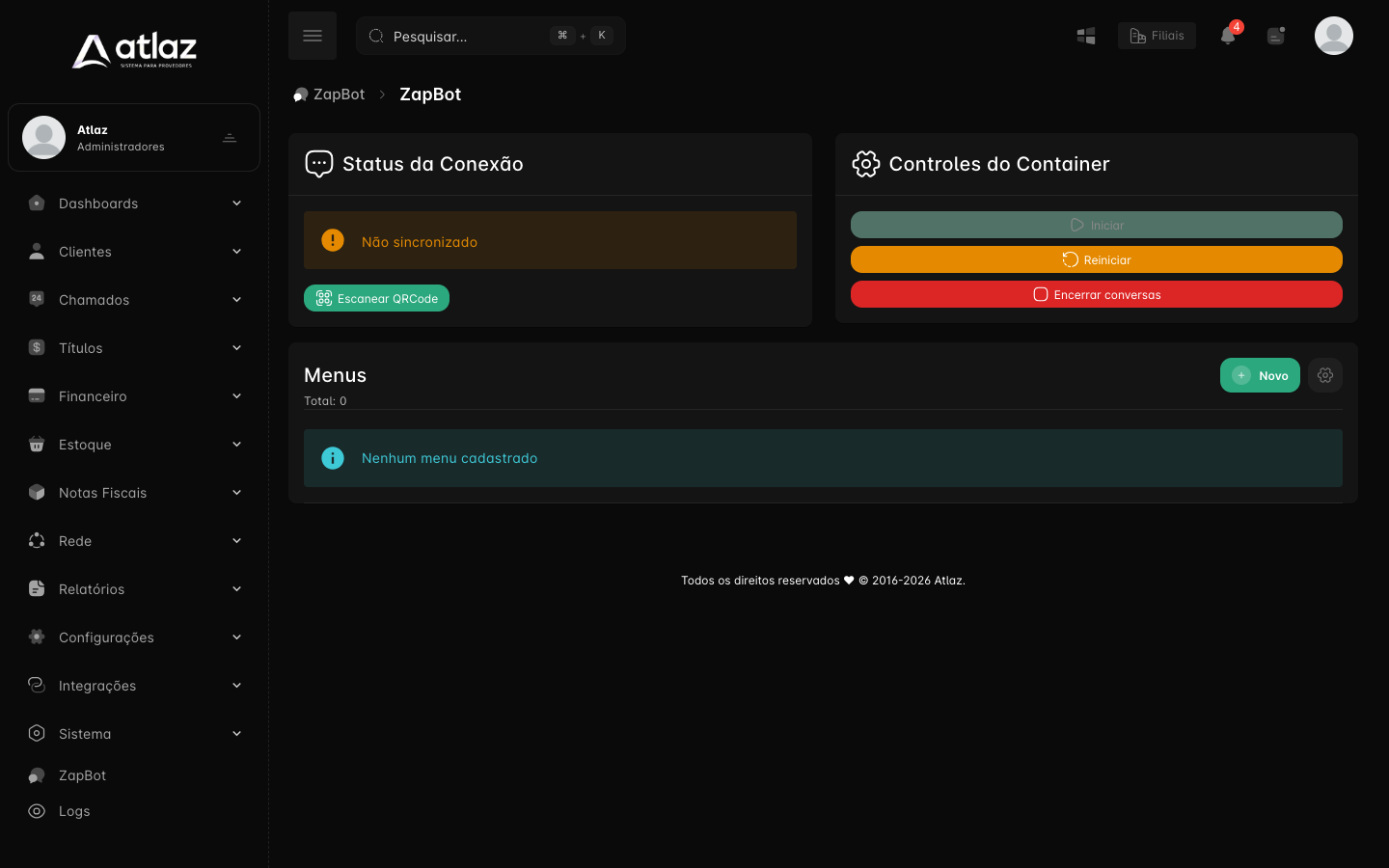Expand the Rede chevron
1389x868 pixels.
(236, 541)
